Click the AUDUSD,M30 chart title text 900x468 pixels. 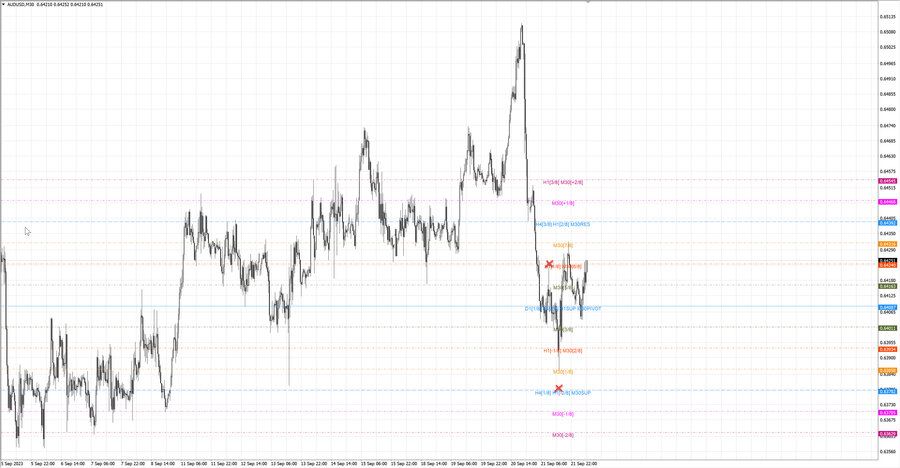[x=21, y=5]
